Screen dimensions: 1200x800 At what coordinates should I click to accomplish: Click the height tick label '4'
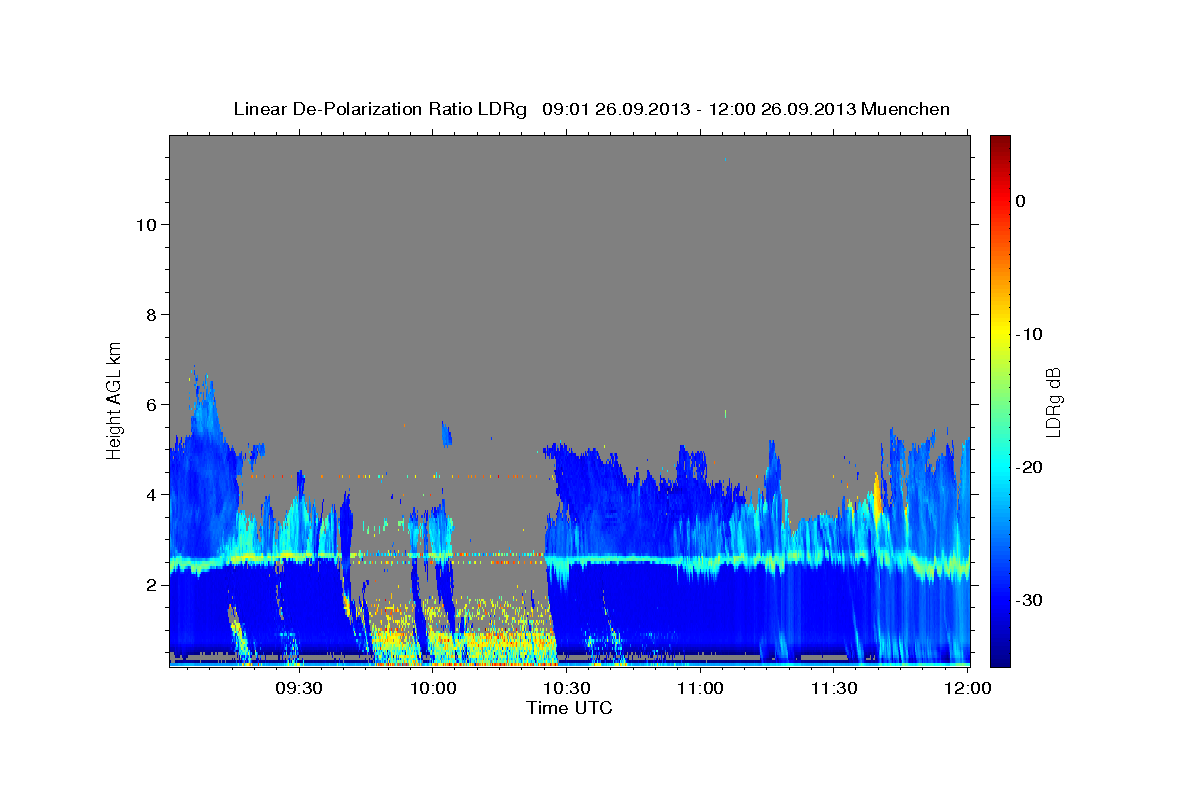point(149,494)
